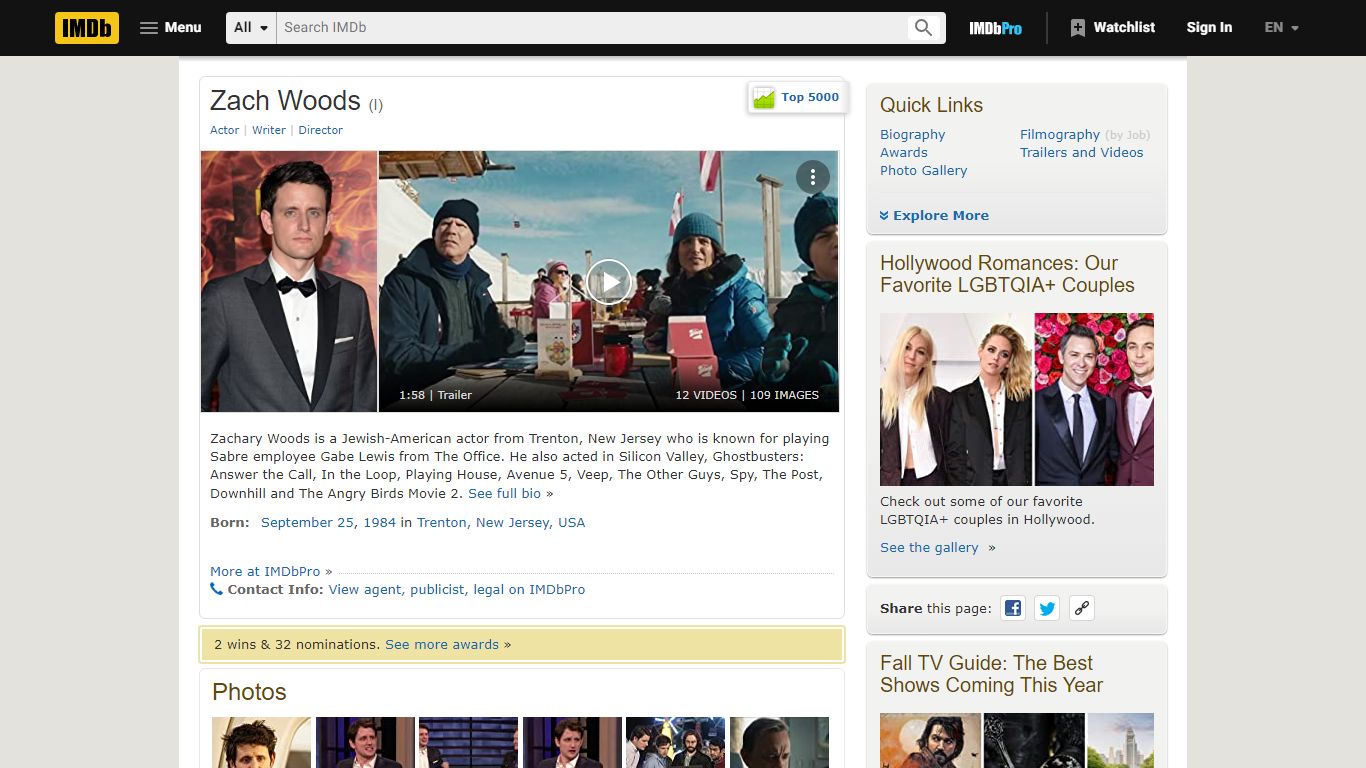The image size is (1366, 768).
Task: Open the by Job filmography link
Action: coord(1128,135)
